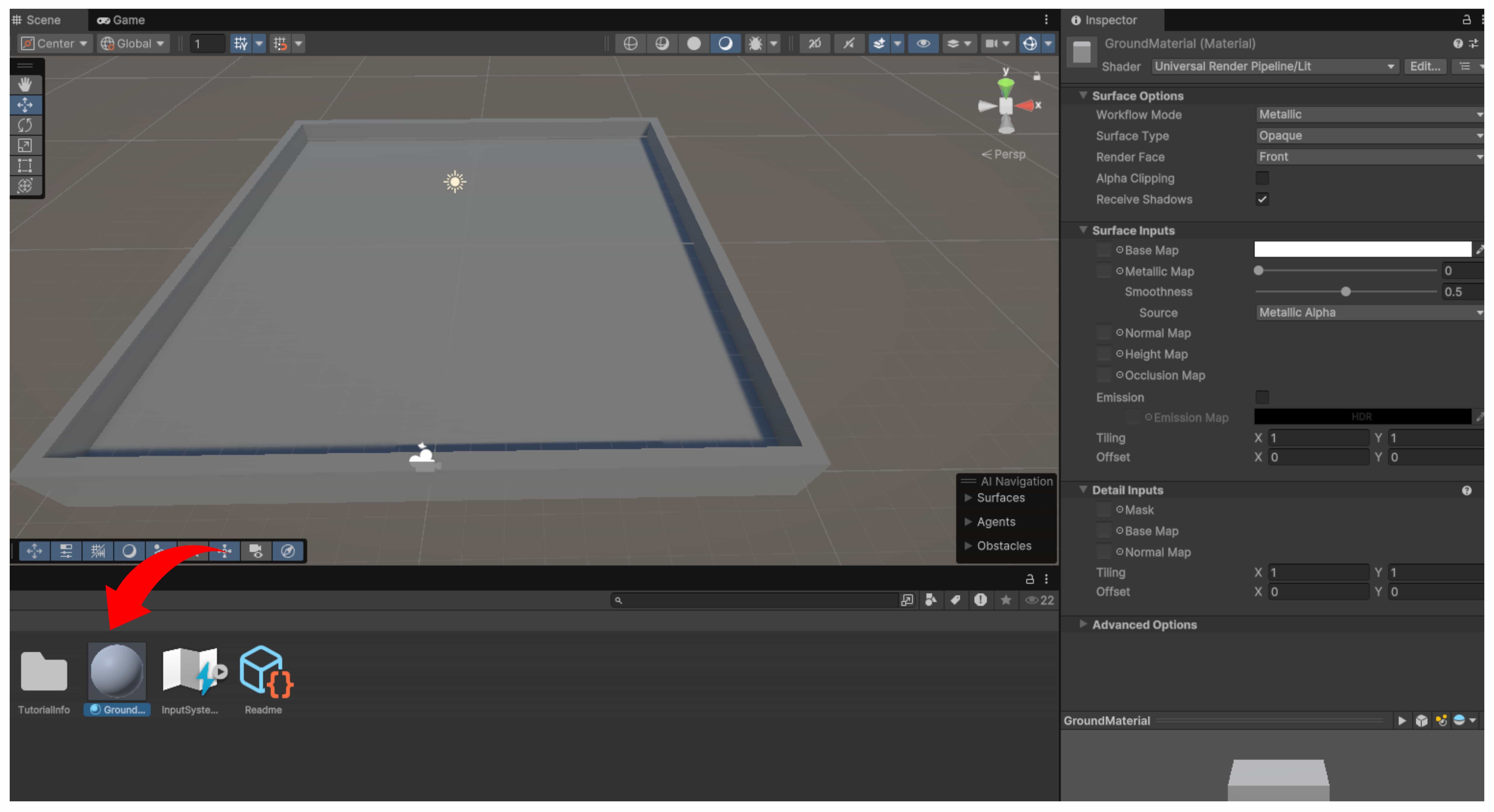The width and height of the screenshot is (1494, 812).
Task: Select the Scale tool
Action: point(25,145)
